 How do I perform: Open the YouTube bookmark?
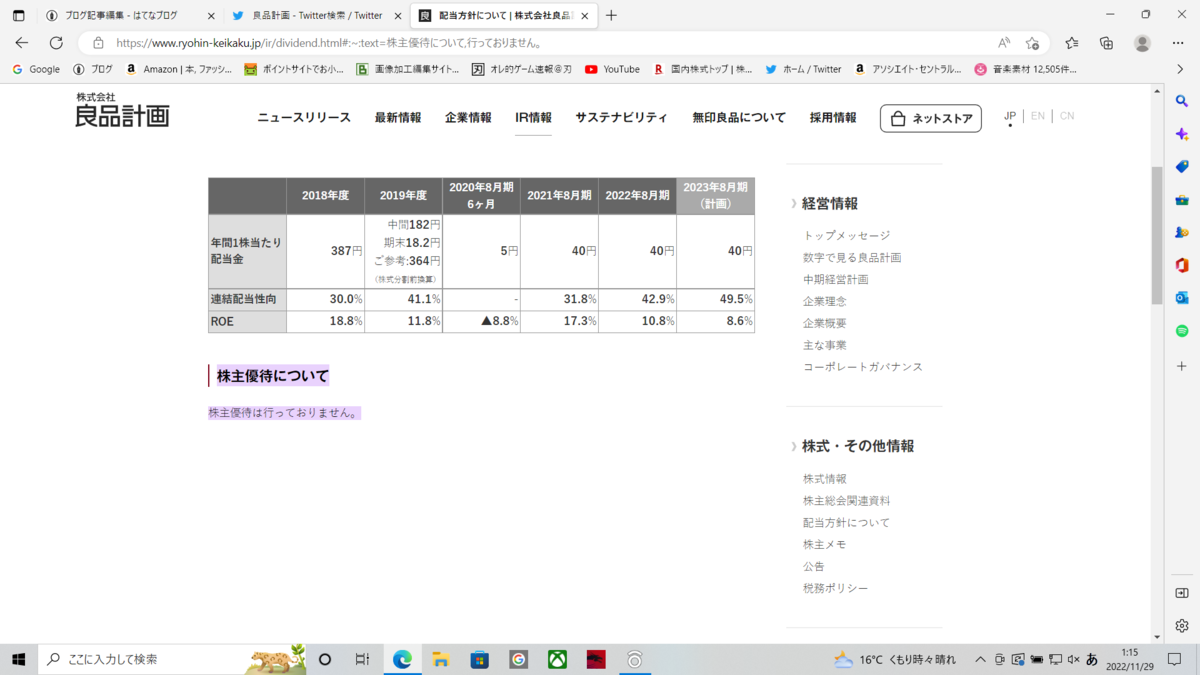click(612, 69)
